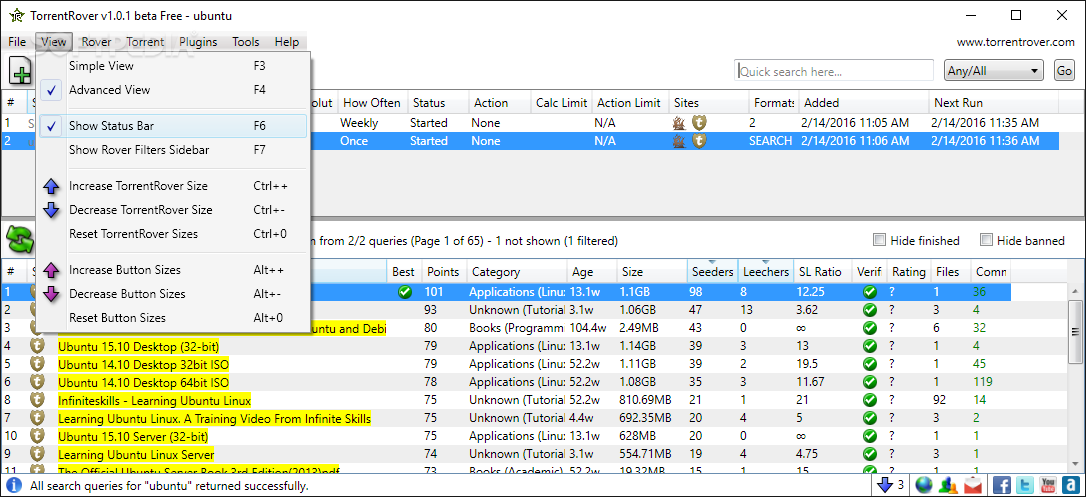This screenshot has height=497, width=1086.
Task: Click the green plus add-new-rover icon
Action: (21, 71)
